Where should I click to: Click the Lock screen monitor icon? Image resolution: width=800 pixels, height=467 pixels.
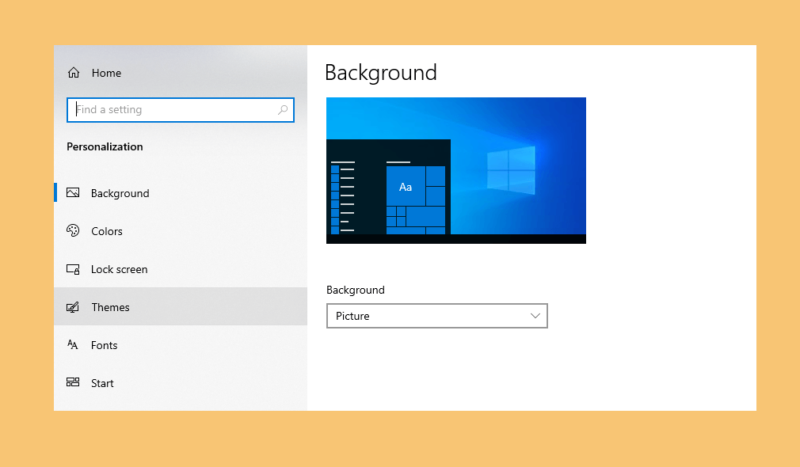[x=73, y=269]
